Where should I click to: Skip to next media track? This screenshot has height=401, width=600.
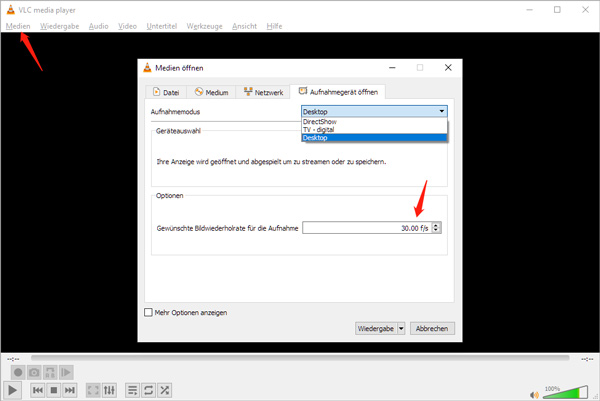click(71, 389)
